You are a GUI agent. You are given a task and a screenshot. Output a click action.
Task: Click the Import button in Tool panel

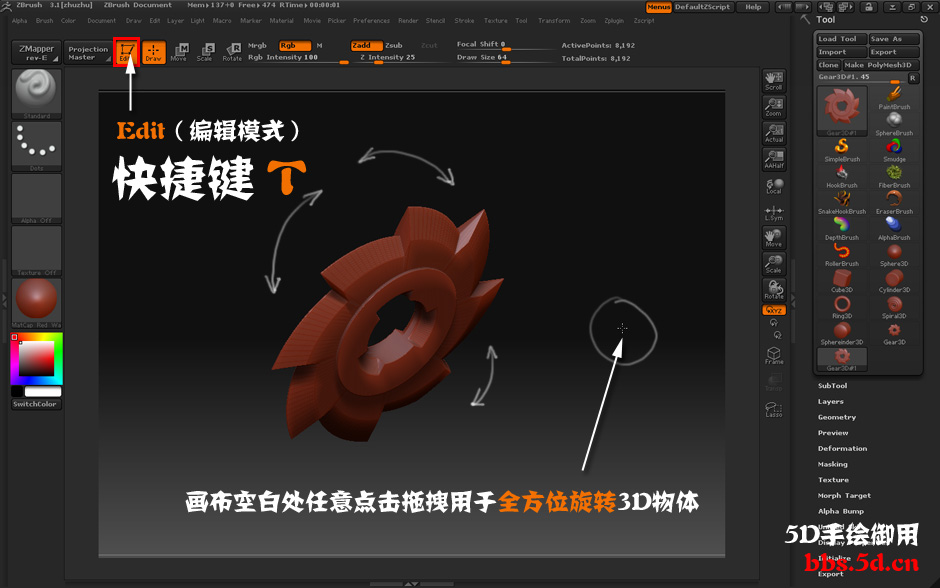pyautogui.click(x=842, y=52)
